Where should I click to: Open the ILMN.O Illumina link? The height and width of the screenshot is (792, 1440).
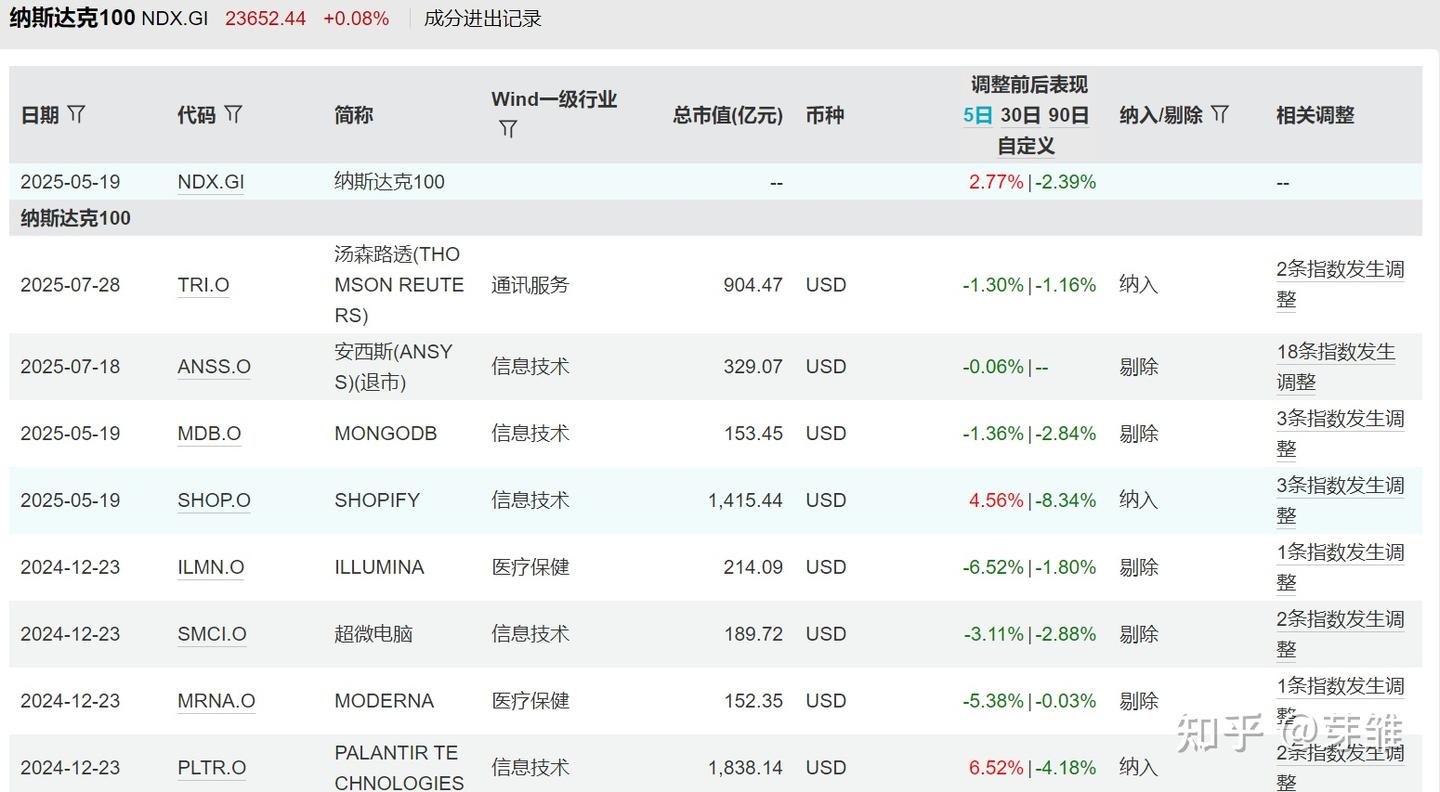tap(210, 567)
